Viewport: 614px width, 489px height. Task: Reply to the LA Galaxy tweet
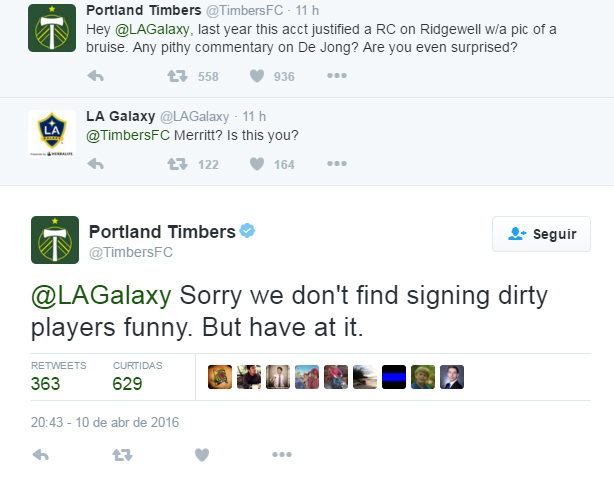click(96, 164)
